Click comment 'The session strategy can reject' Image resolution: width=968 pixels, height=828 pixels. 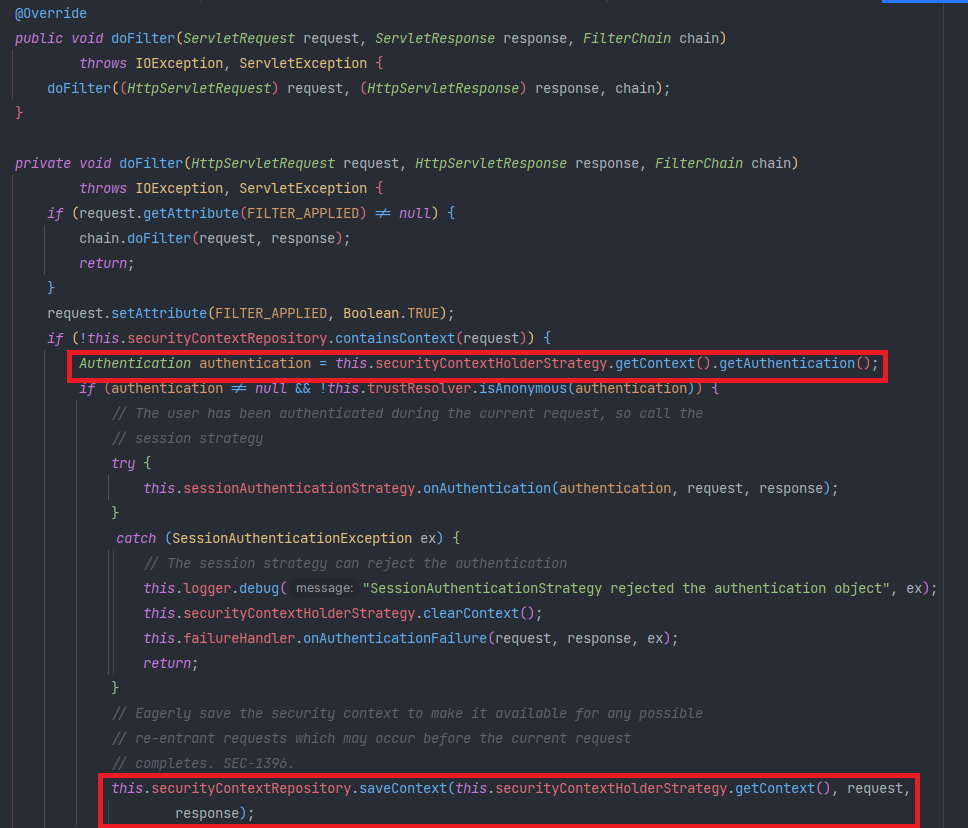click(355, 563)
